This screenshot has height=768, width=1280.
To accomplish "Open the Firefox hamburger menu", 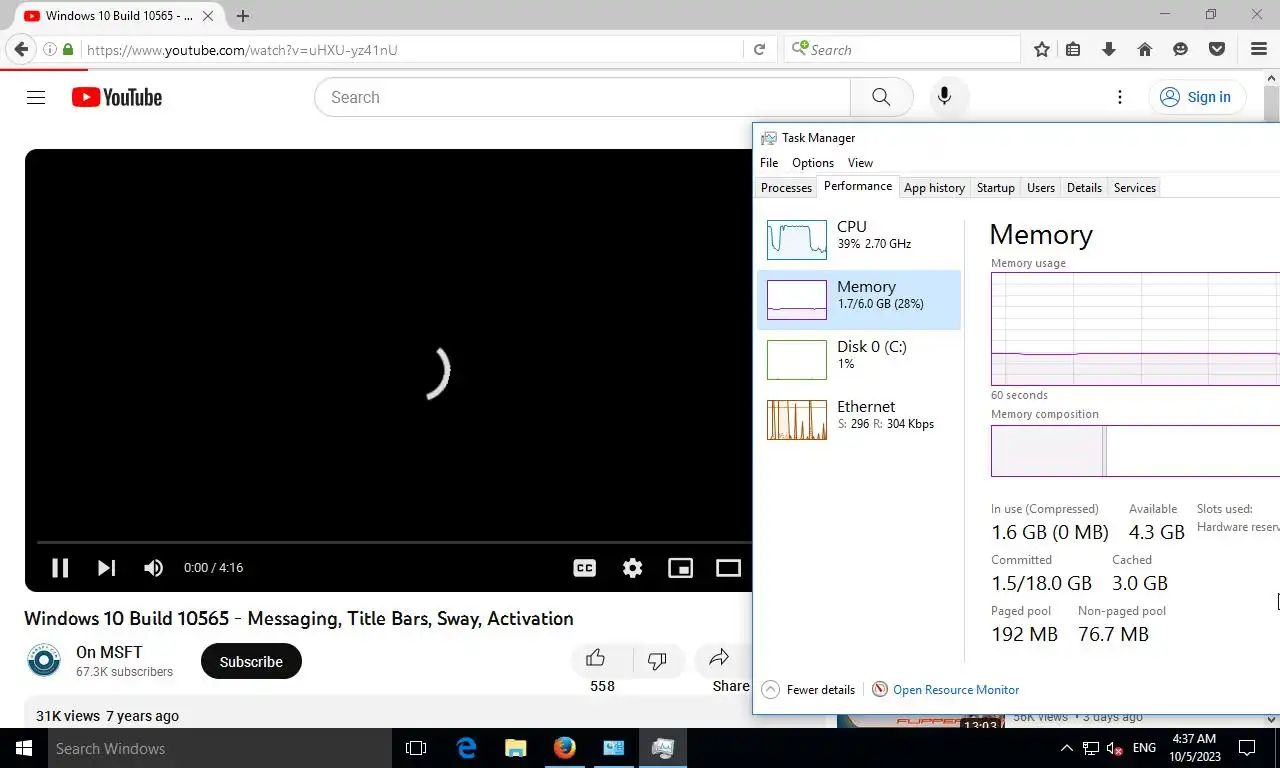I will (1259, 49).
